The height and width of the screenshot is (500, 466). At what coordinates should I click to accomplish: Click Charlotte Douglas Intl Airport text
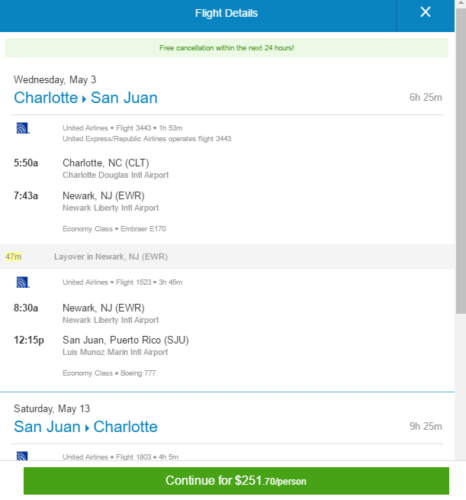116,175
